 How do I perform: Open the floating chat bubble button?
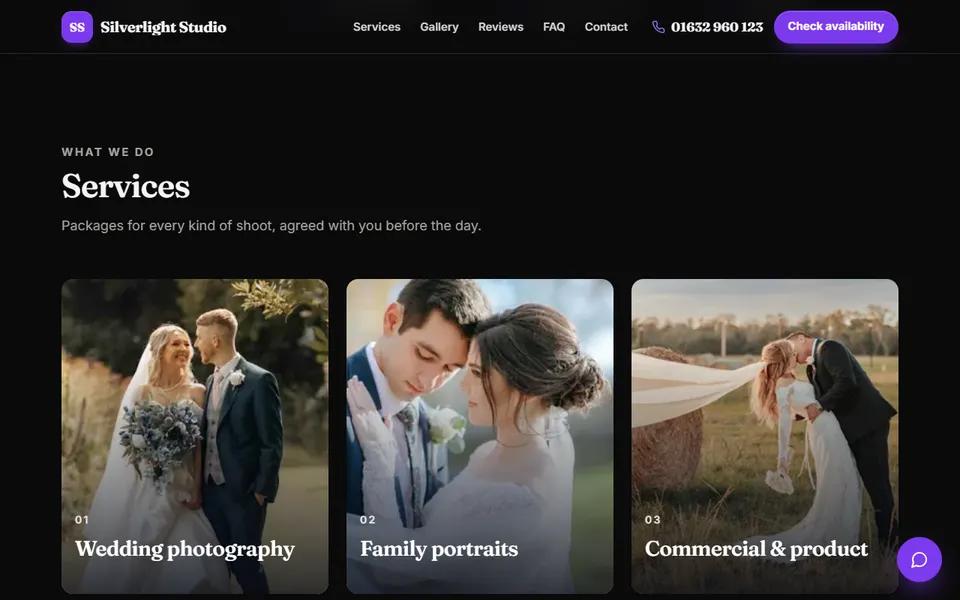pos(919,560)
